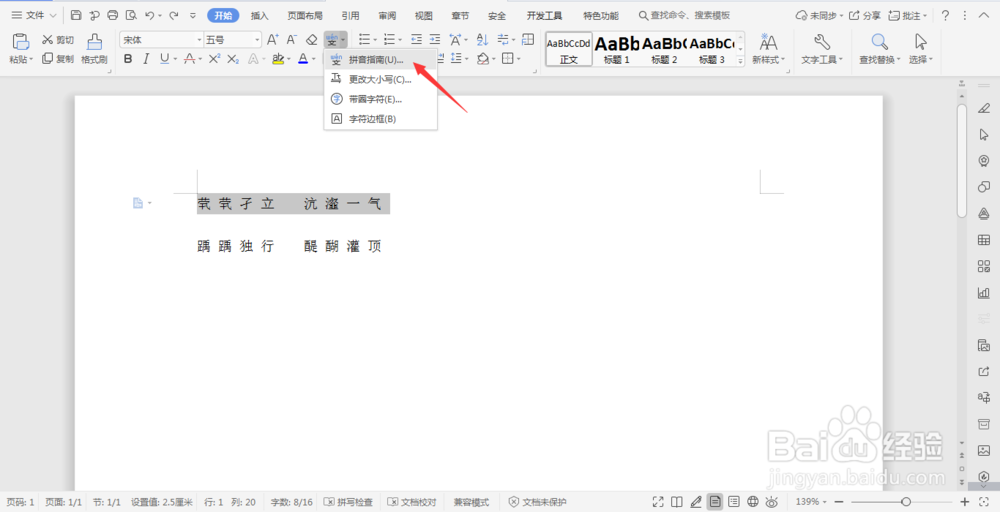Open the font name dropdown (宋体)
Viewport: 1000px width, 512px height.
(199, 40)
